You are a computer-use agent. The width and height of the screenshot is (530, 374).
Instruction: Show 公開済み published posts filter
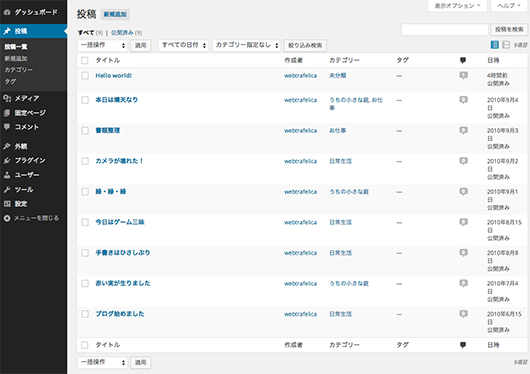point(122,33)
